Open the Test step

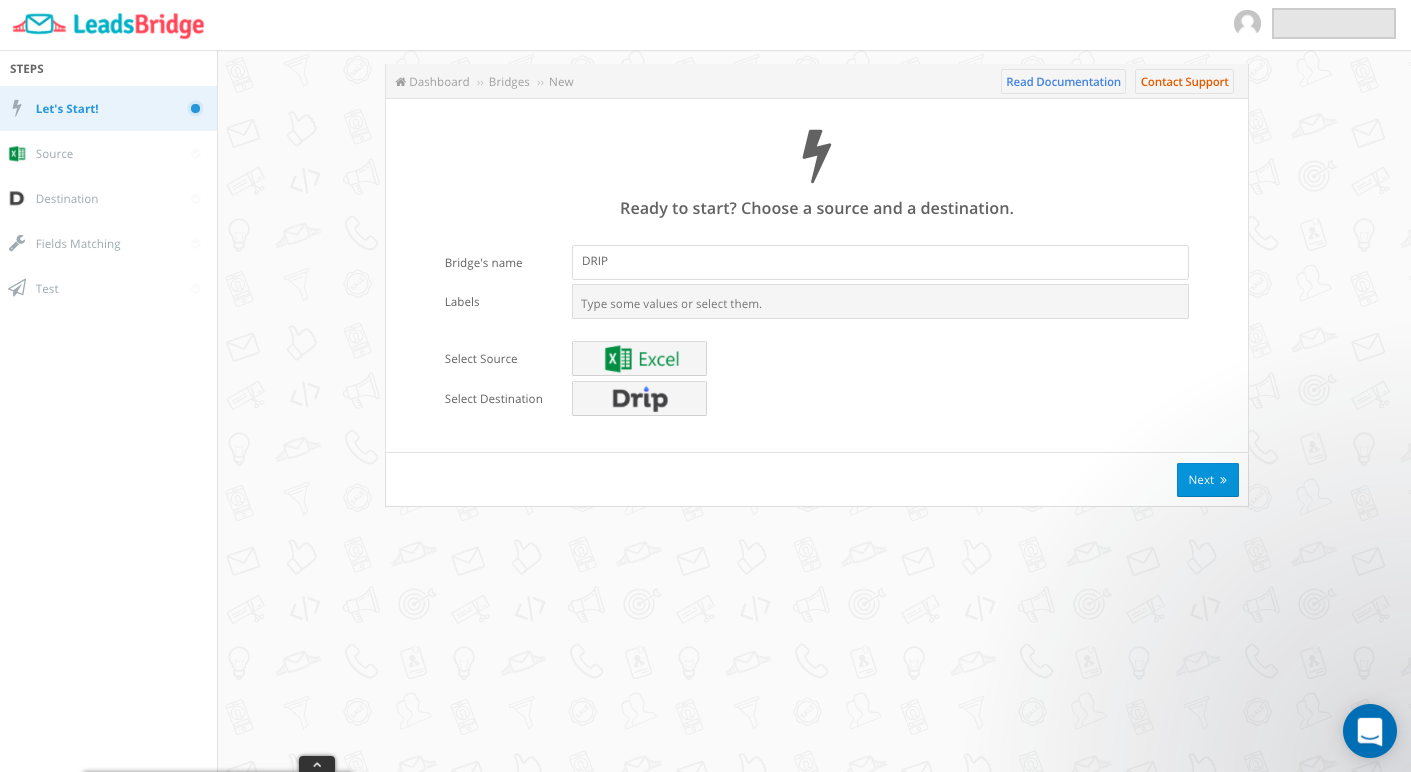tap(108, 288)
